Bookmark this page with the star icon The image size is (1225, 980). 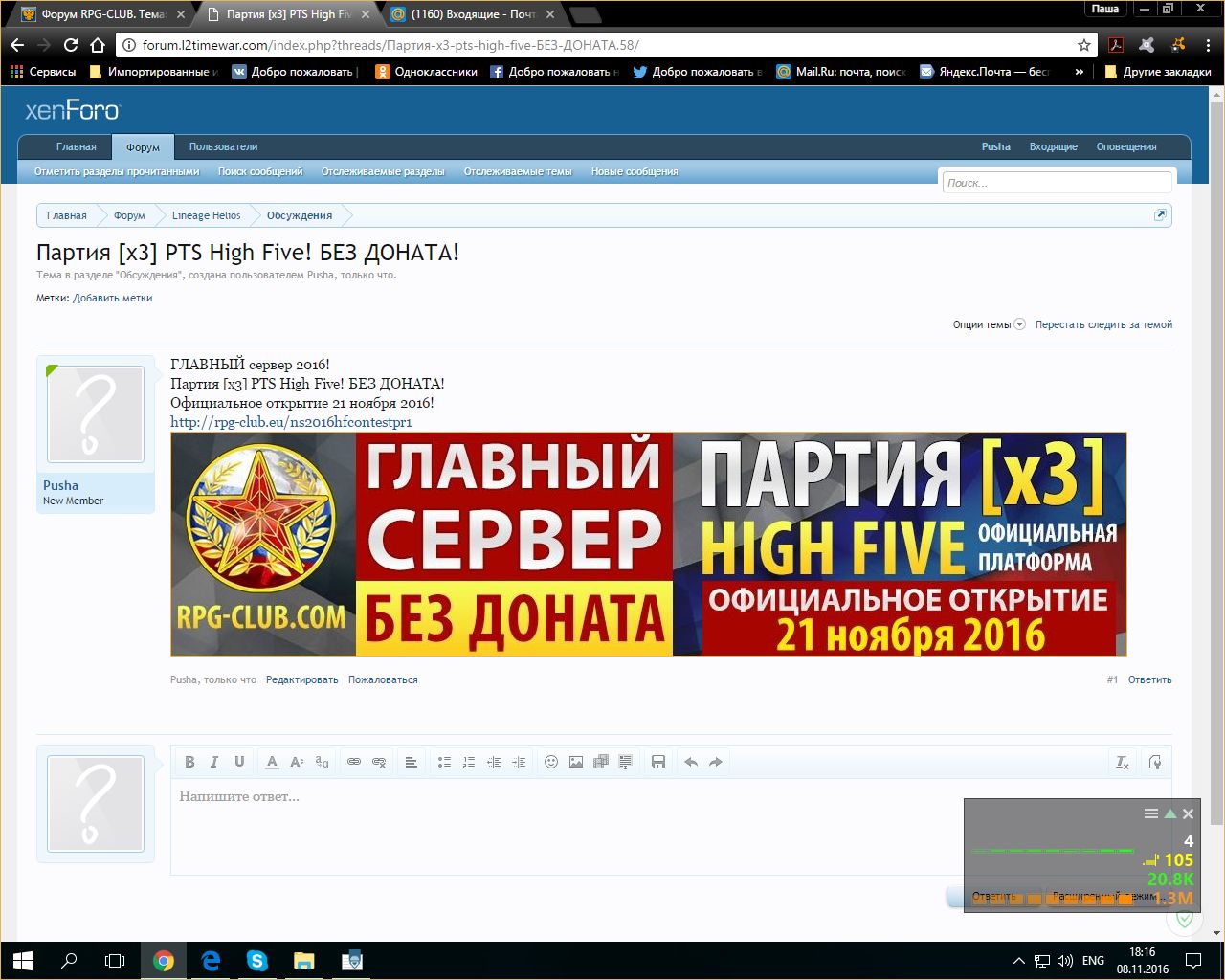1084,45
